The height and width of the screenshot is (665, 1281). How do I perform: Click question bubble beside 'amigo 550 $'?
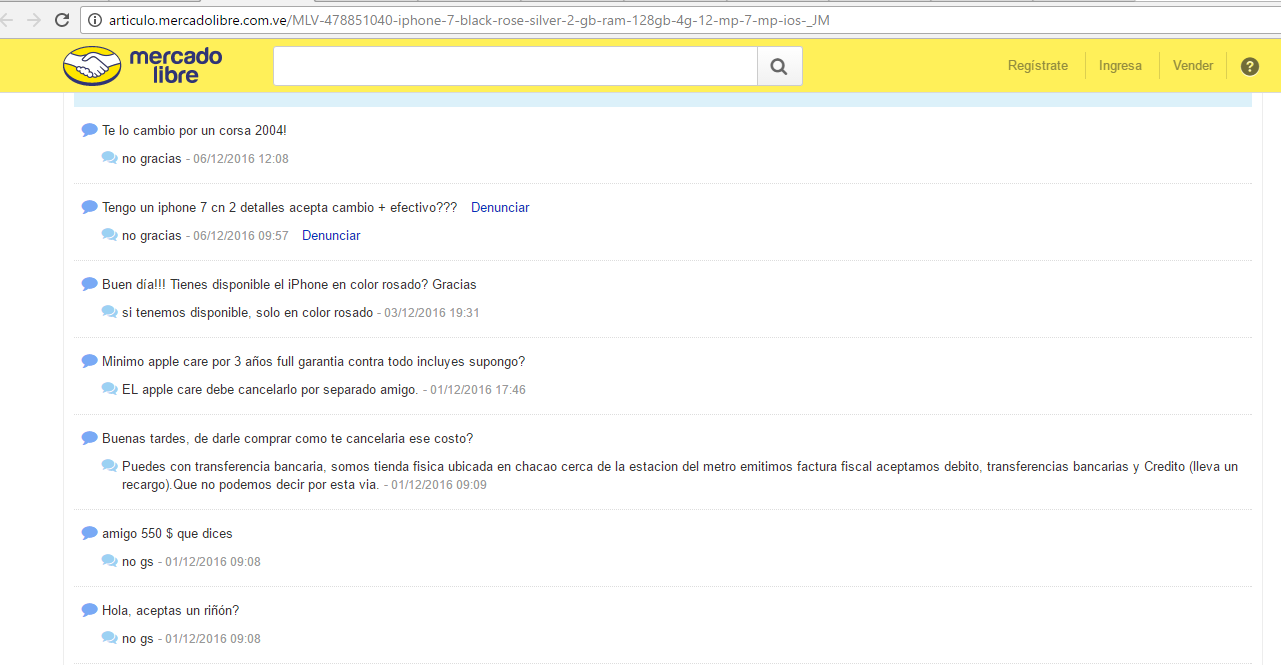90,533
